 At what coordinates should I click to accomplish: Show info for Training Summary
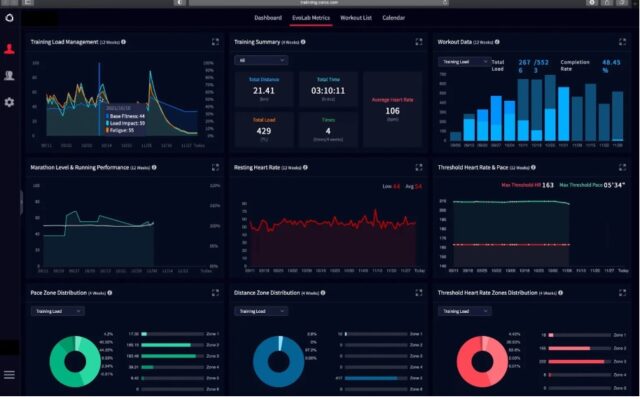coord(303,42)
